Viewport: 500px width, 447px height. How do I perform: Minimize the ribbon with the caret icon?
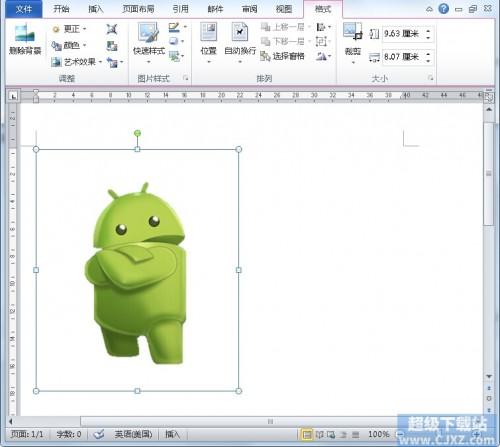pyautogui.click(x=429, y=9)
